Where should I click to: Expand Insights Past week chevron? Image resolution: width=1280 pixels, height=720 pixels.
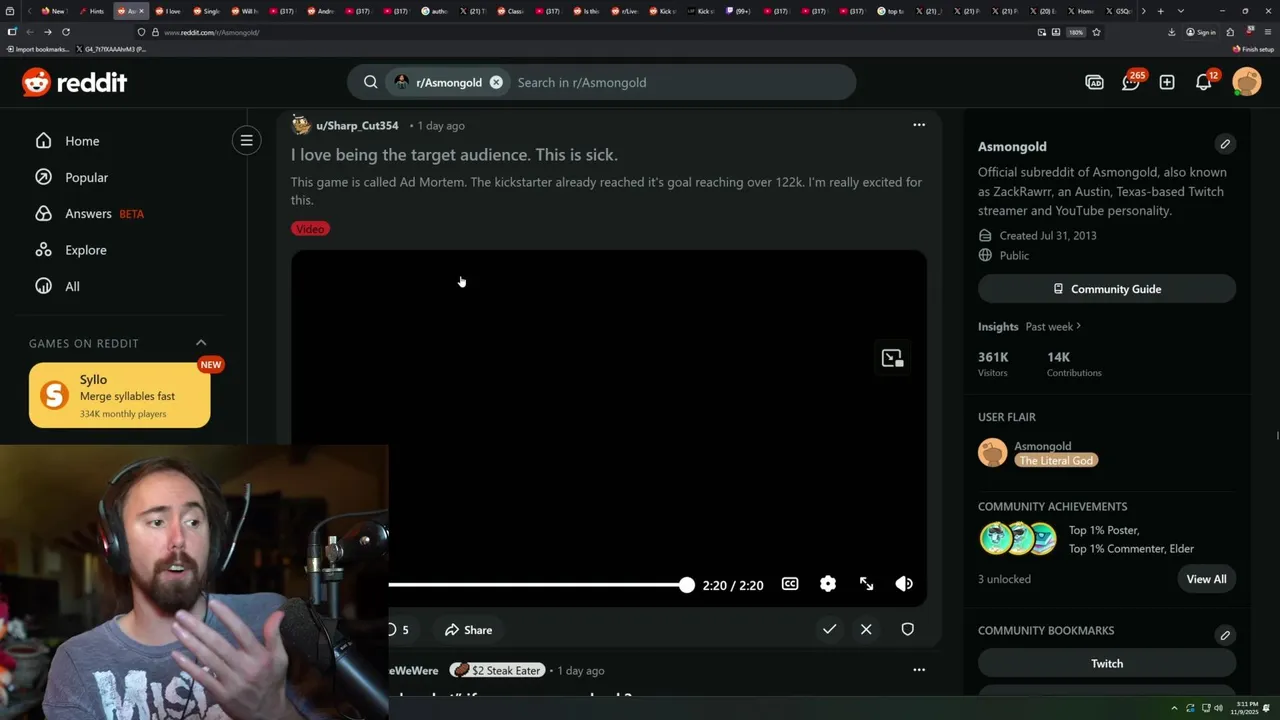pos(1078,326)
